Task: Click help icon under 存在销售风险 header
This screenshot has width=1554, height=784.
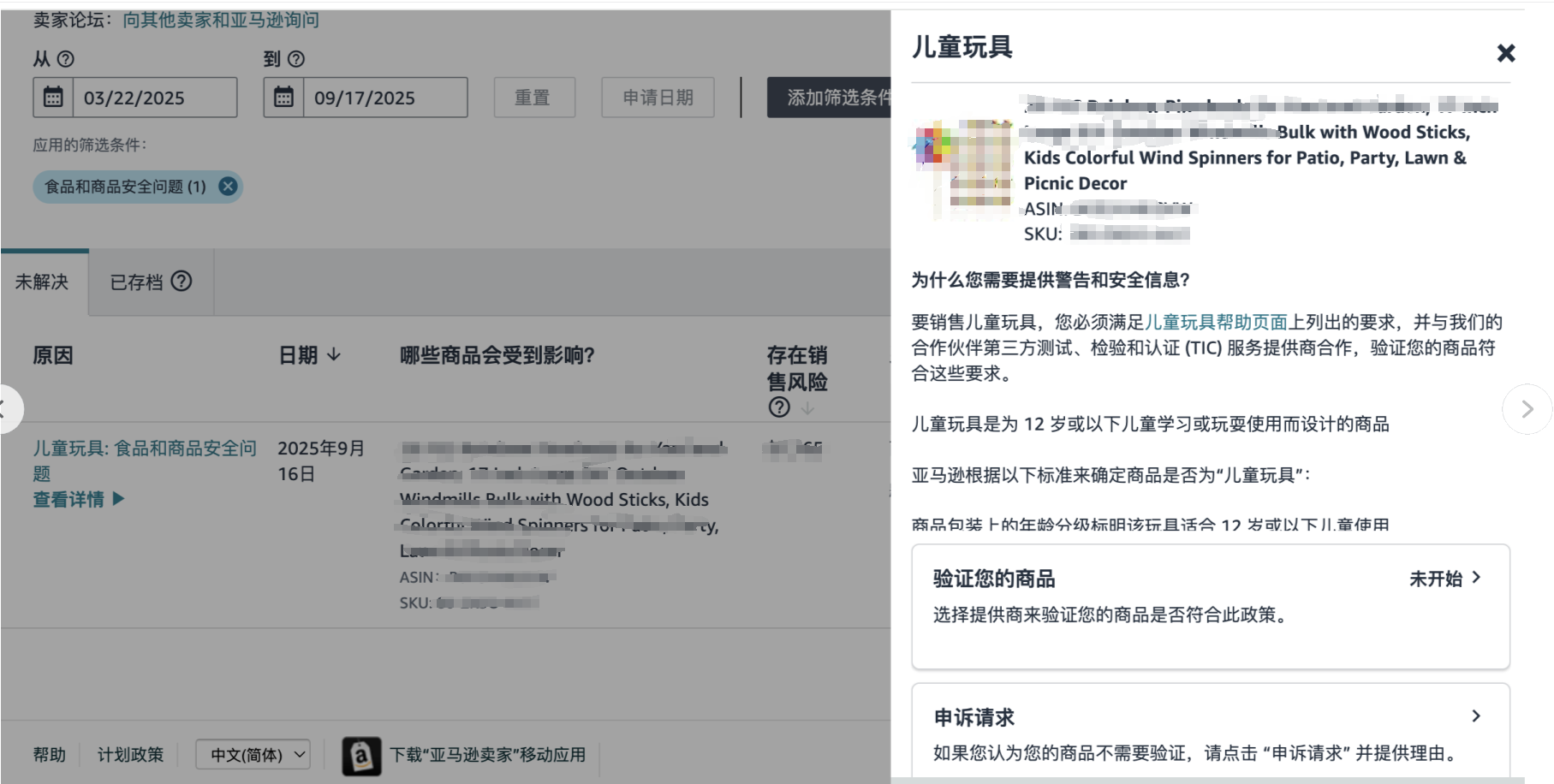Action: click(778, 407)
